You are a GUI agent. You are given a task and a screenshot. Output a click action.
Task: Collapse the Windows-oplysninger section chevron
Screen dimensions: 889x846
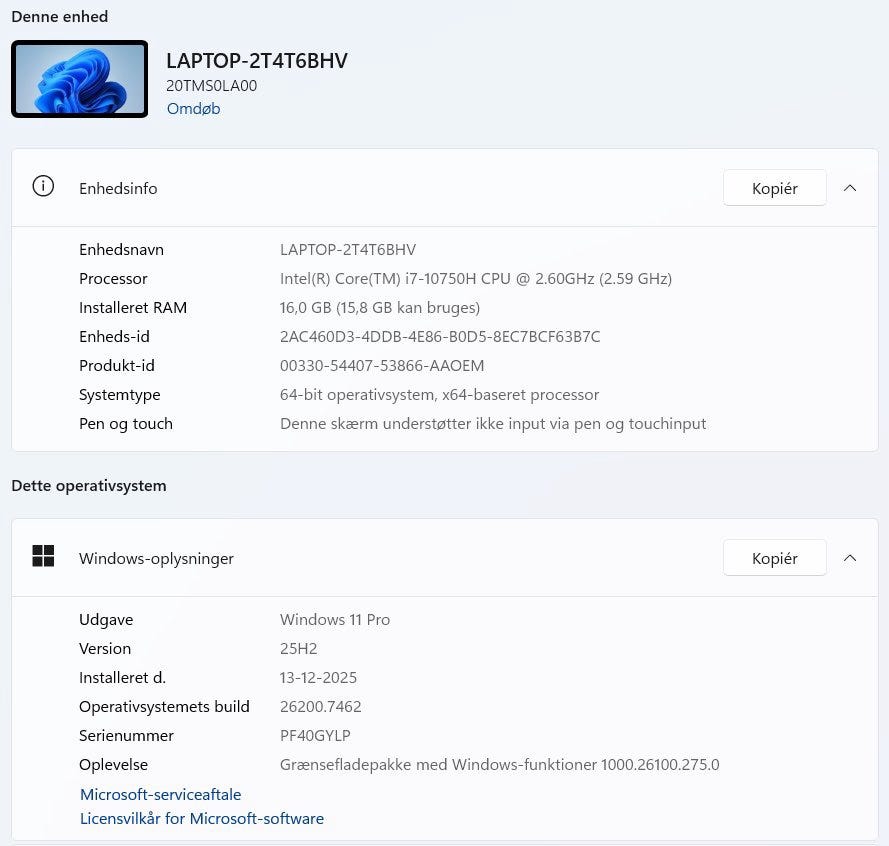coord(850,558)
